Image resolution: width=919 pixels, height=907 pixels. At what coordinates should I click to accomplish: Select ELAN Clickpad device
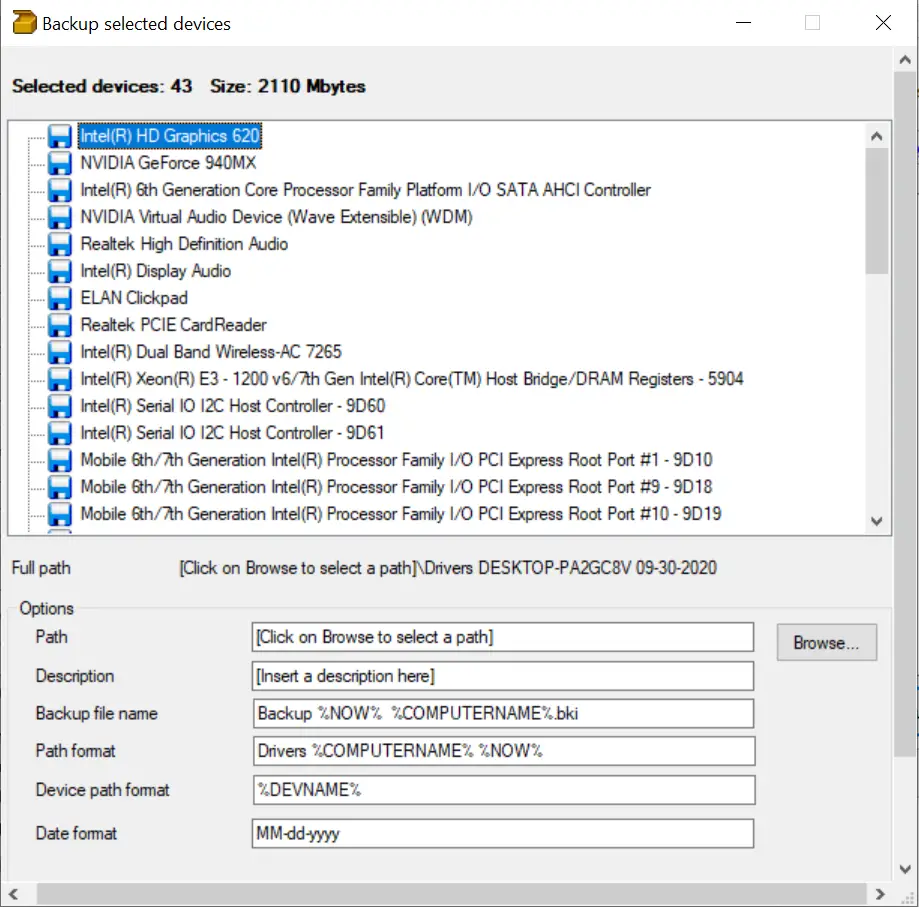point(134,298)
